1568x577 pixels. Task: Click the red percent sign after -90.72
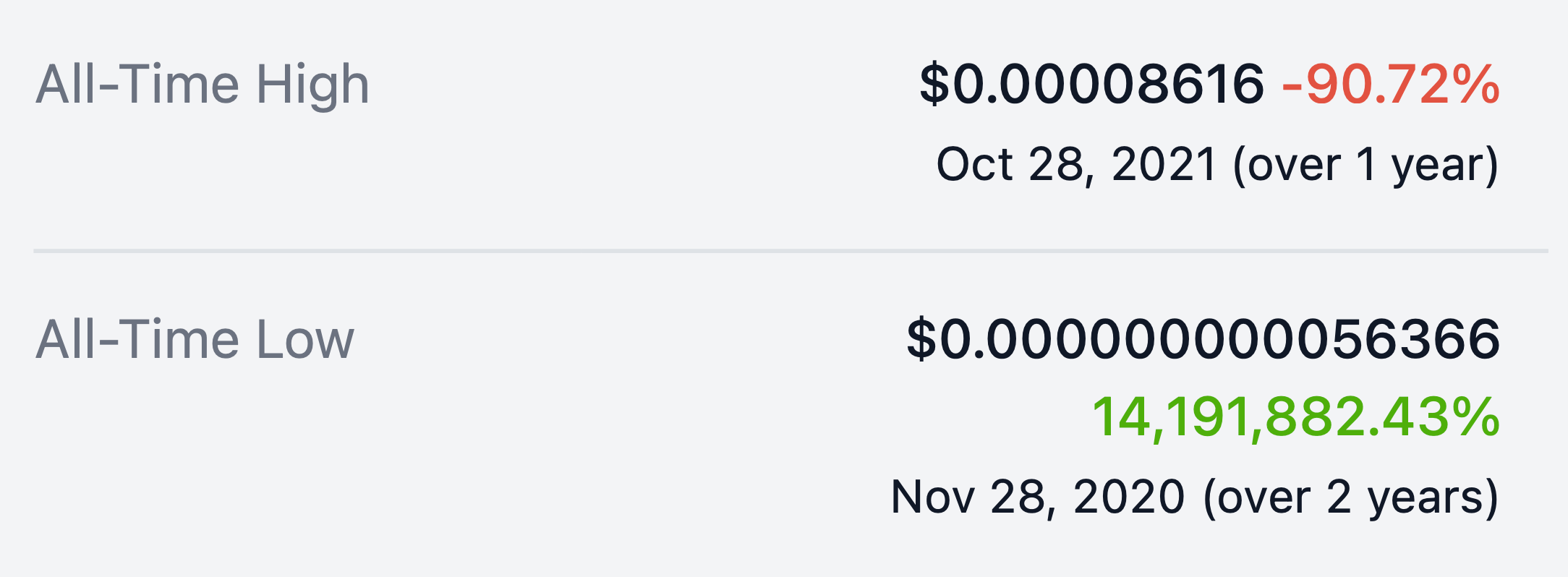coord(1475,85)
